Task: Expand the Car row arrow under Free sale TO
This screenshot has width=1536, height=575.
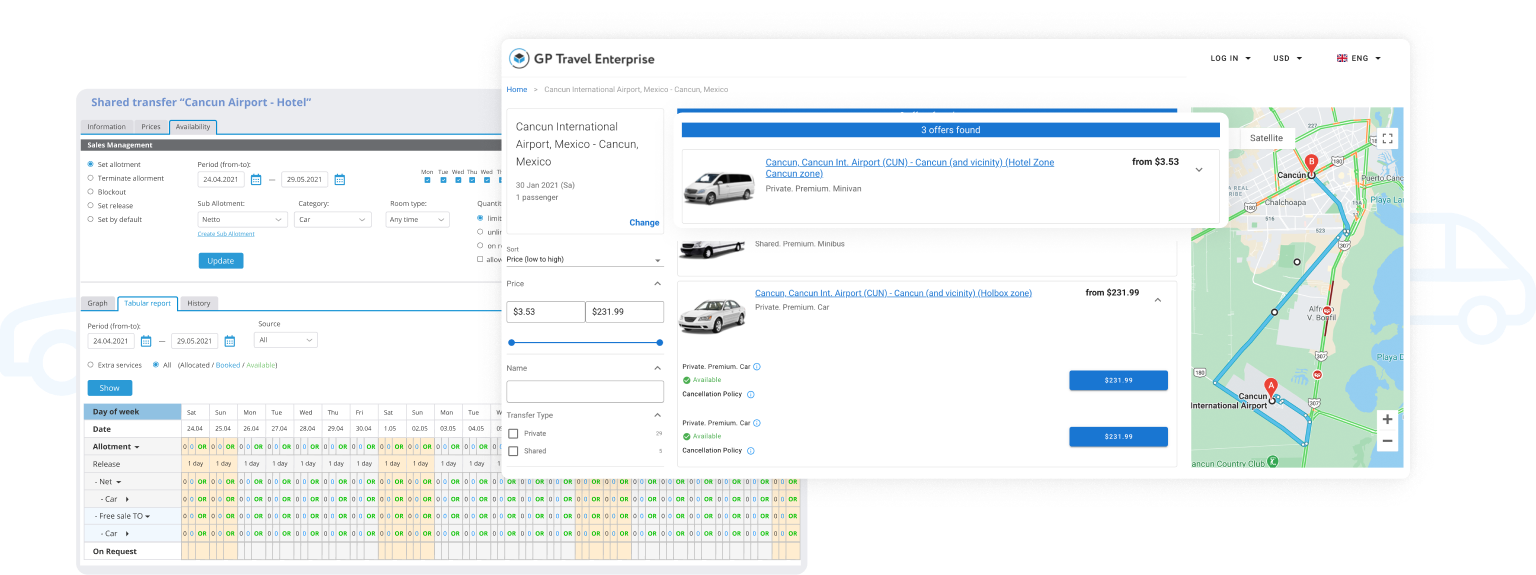Action: pyautogui.click(x=127, y=533)
